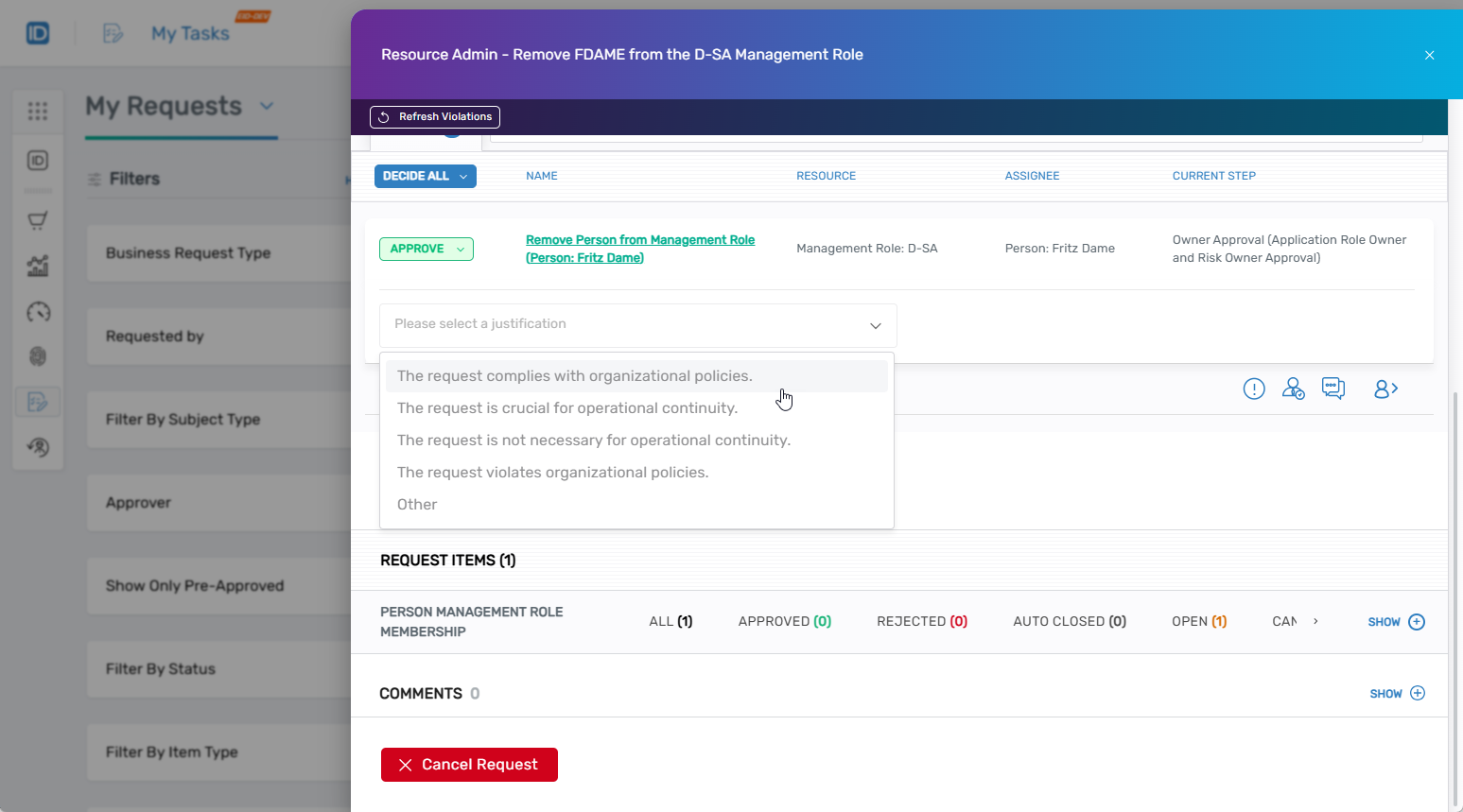Viewport: 1463px width, 812px height.
Task: Open the dashboard gauge sidebar icon
Action: pos(38,312)
